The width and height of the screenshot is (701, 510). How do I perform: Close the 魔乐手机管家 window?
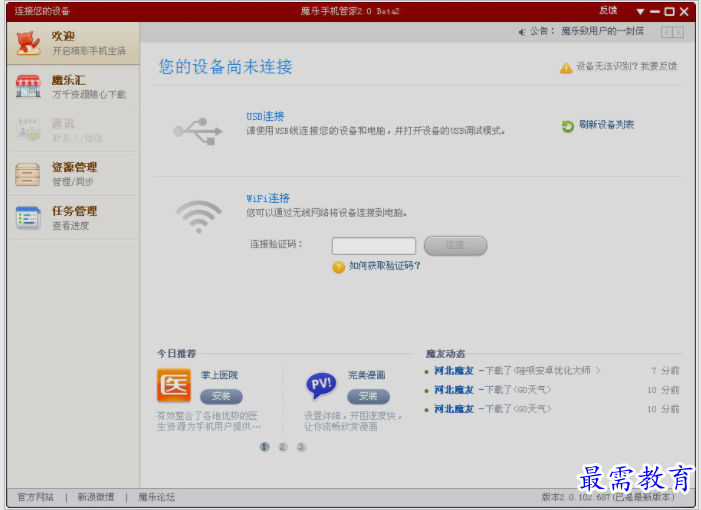(x=684, y=12)
